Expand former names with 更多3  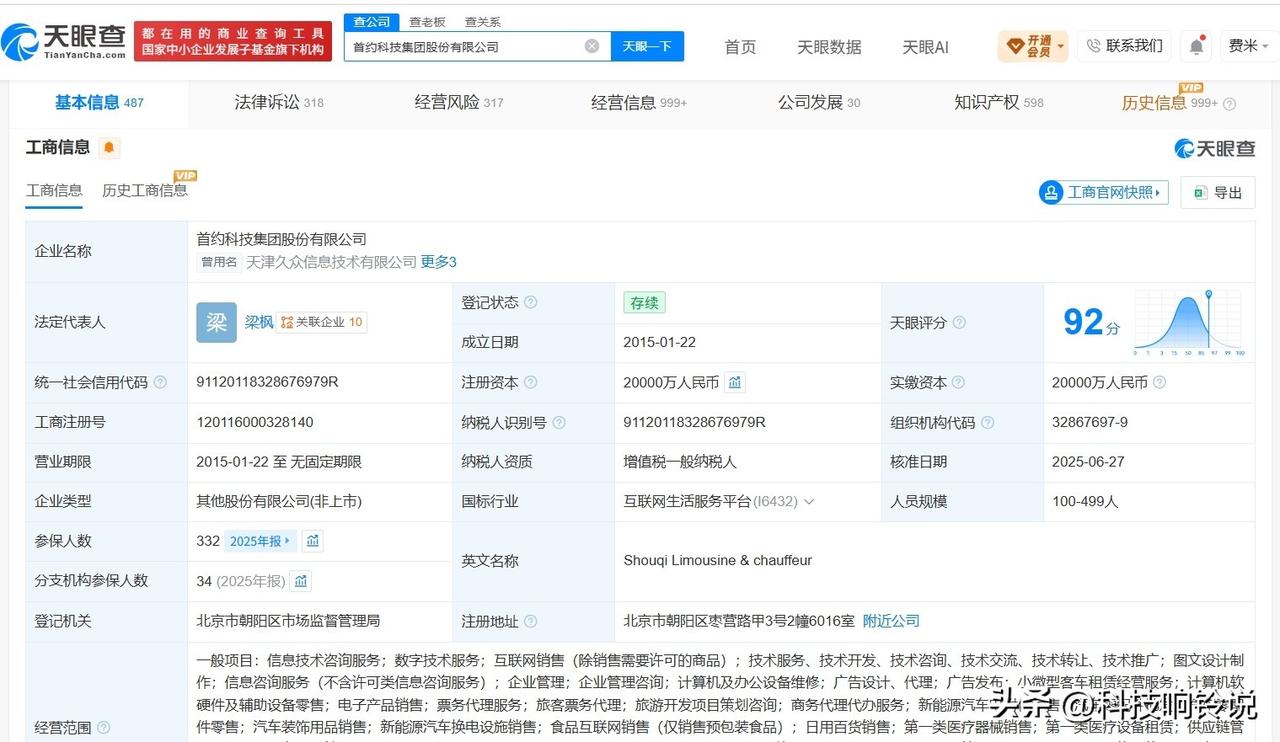click(438, 262)
